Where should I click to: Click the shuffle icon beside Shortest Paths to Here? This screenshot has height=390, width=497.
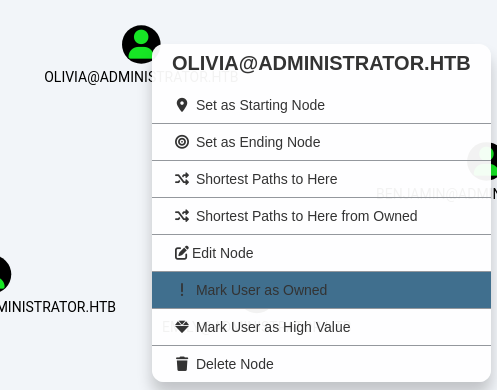(x=182, y=179)
